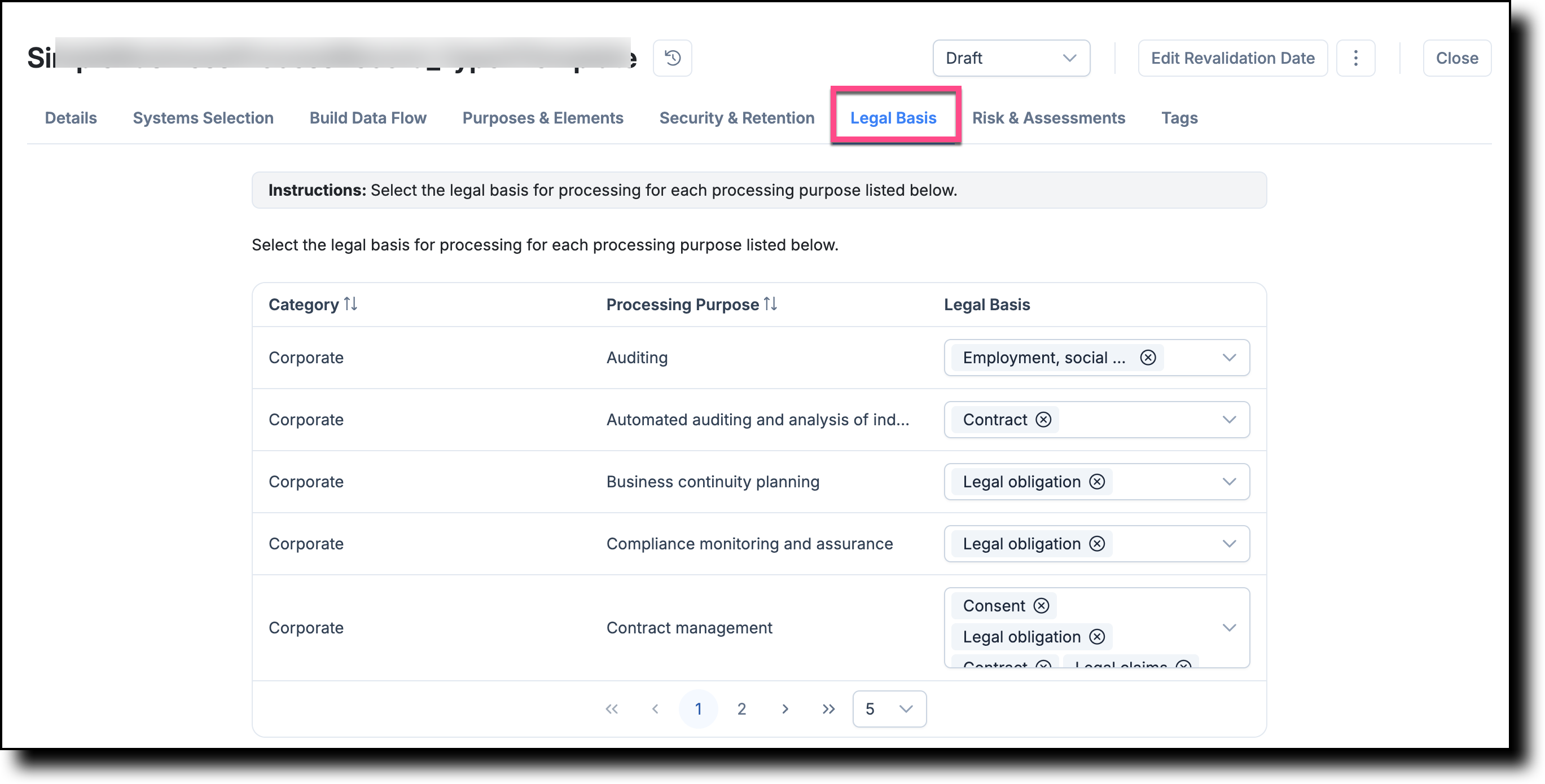Screen dimensions: 1545x784
Task: Click the Auditing processing purpose cell
Action: pos(637,358)
